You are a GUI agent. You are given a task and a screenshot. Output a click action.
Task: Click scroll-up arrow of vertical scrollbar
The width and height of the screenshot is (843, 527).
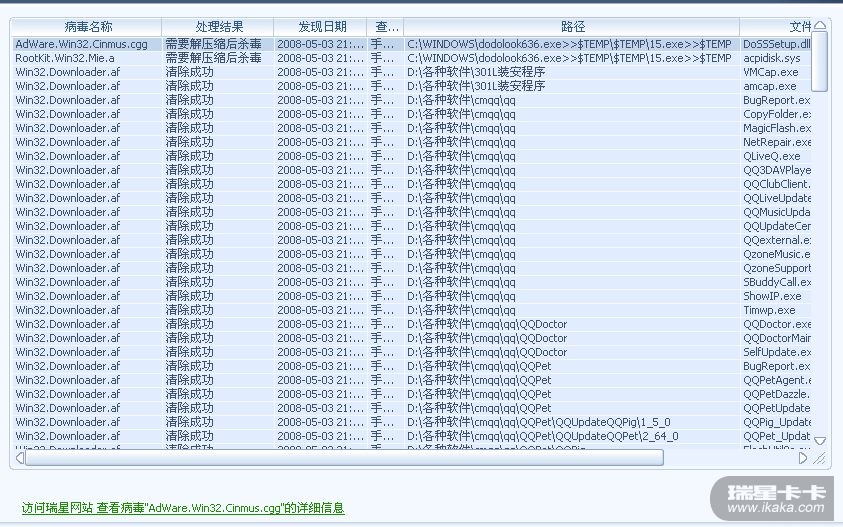click(820, 25)
